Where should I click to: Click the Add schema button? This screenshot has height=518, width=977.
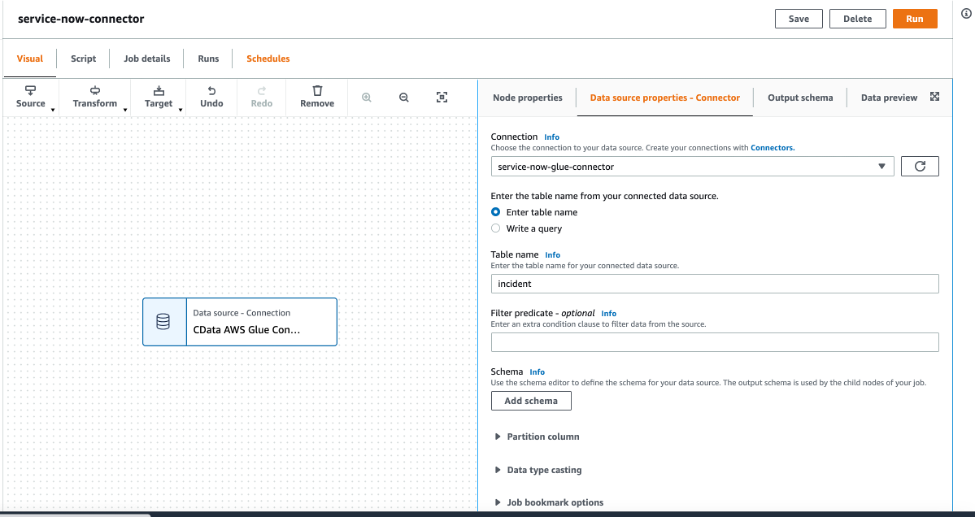[531, 401]
